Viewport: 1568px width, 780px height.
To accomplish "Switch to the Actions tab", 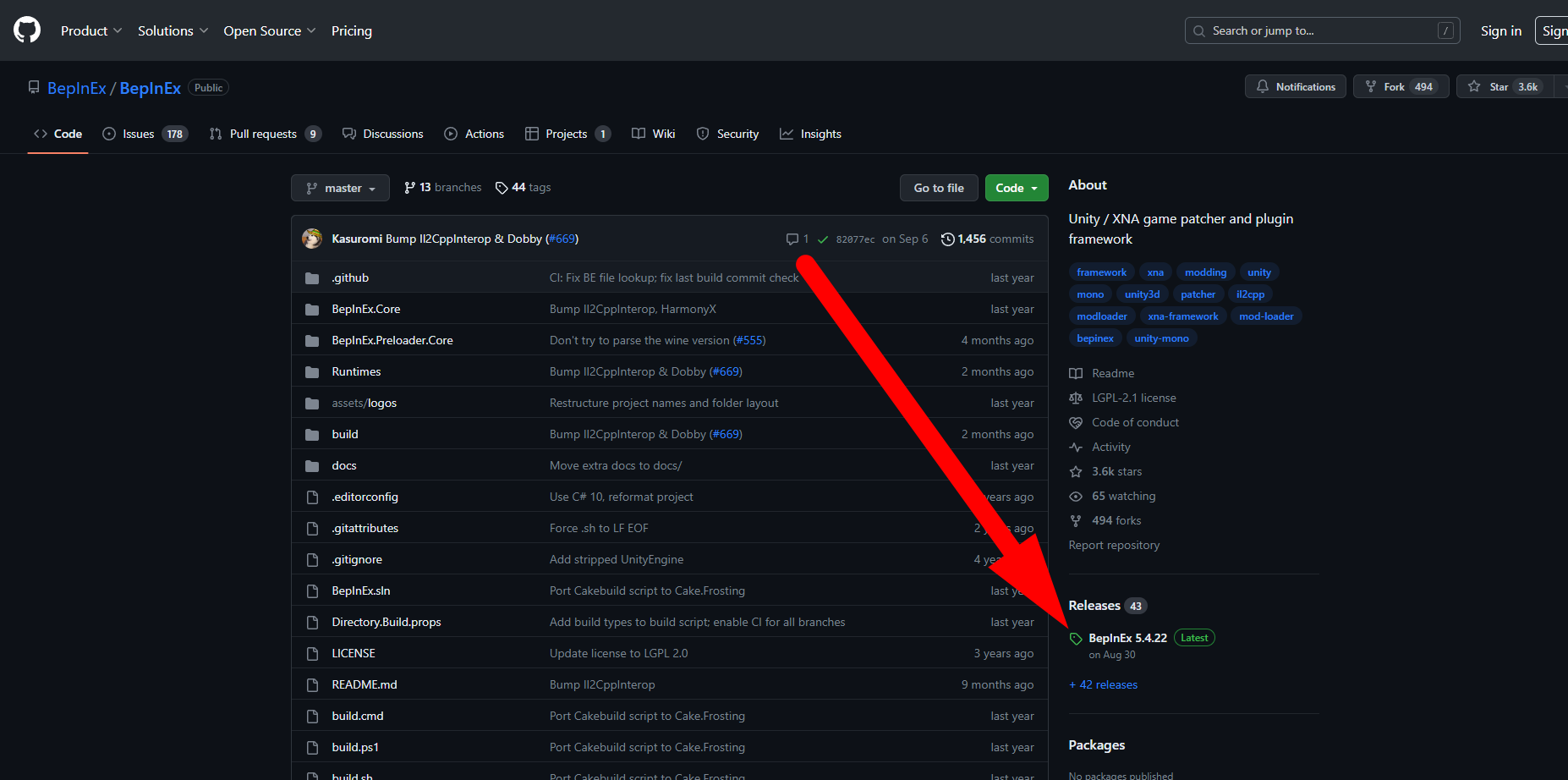I will tap(474, 134).
